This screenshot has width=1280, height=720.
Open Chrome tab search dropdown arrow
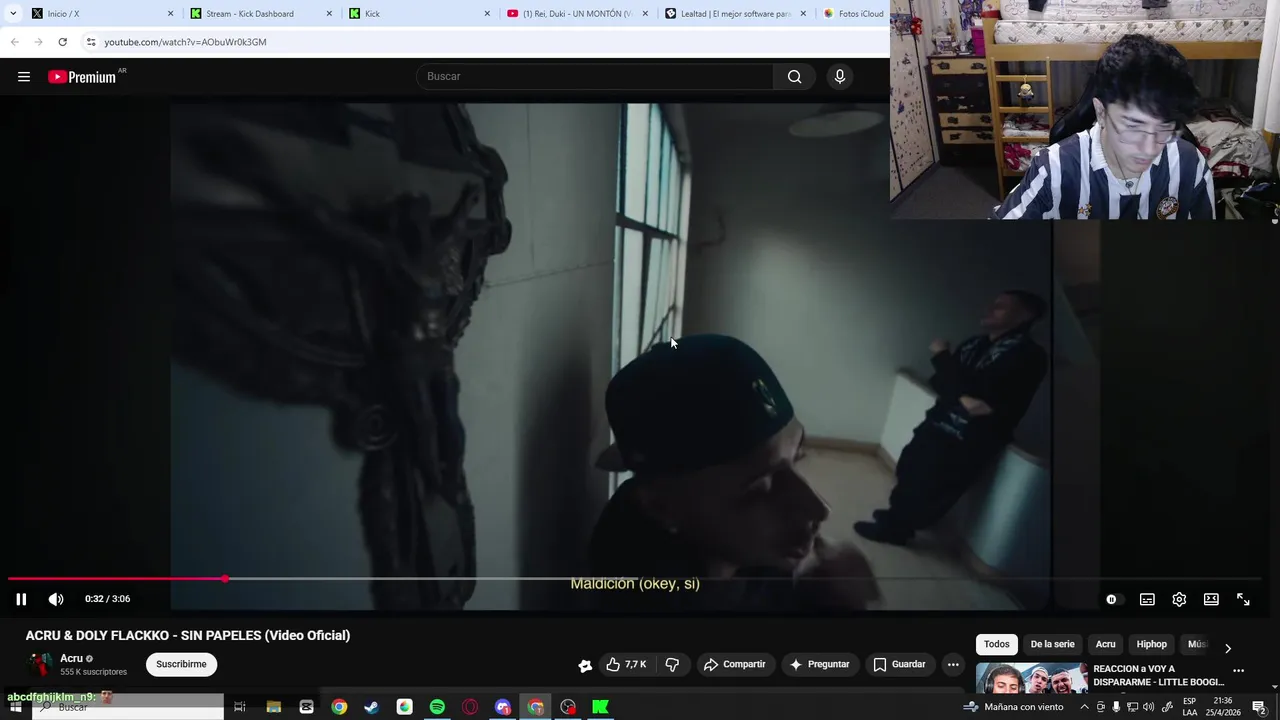13,14
